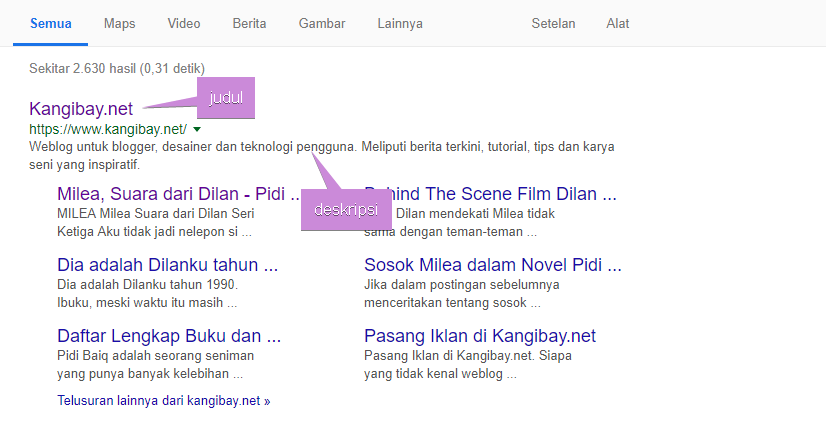826x425 pixels.
Task: Click snippet Pasang Iklan di Kangibay.net. Siapa
Action: point(468,364)
